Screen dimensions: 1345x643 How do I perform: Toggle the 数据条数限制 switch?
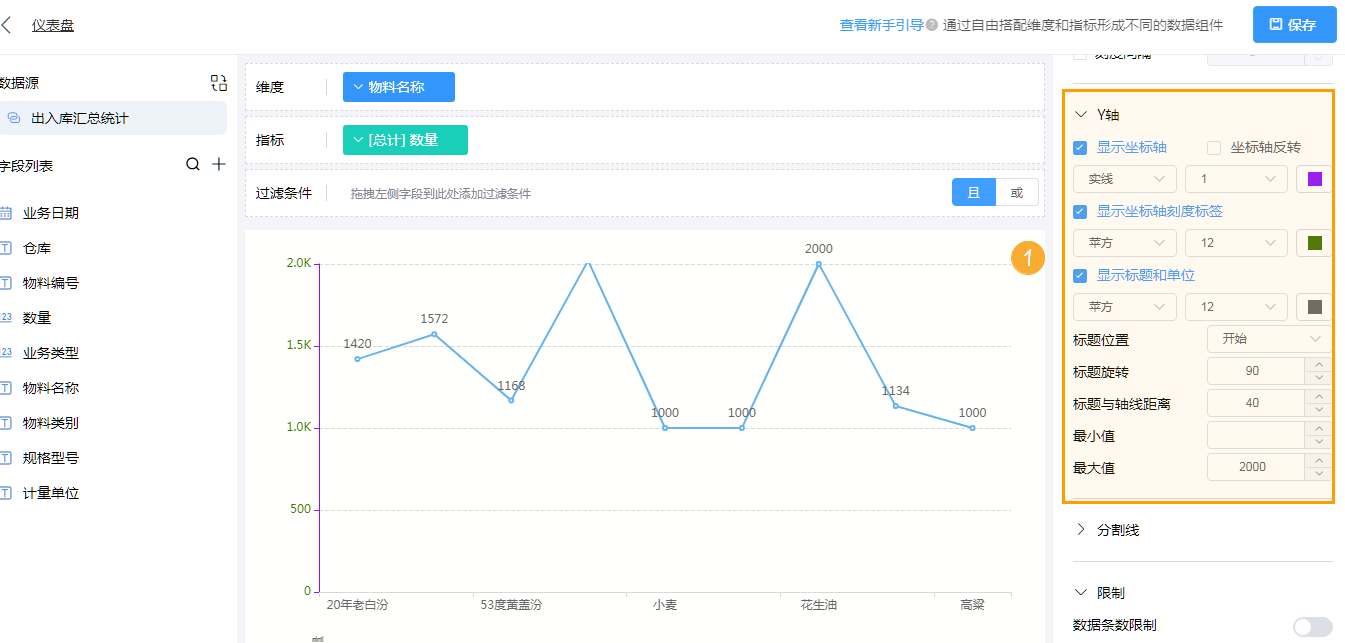click(1312, 626)
